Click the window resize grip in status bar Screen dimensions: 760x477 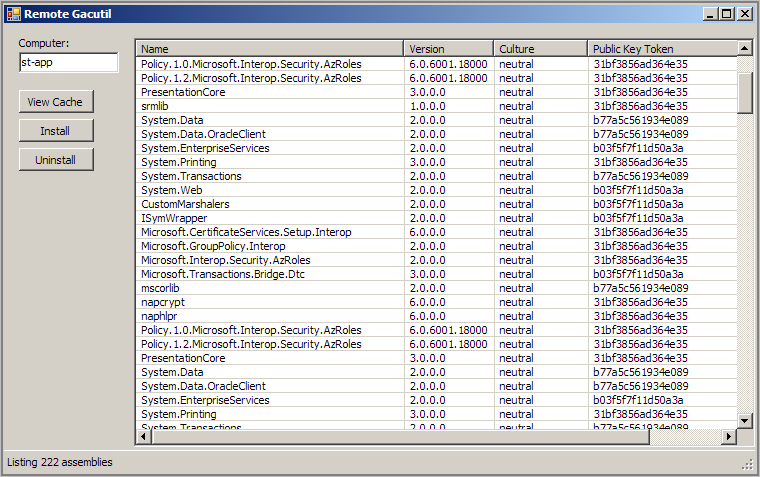[x=747, y=465]
